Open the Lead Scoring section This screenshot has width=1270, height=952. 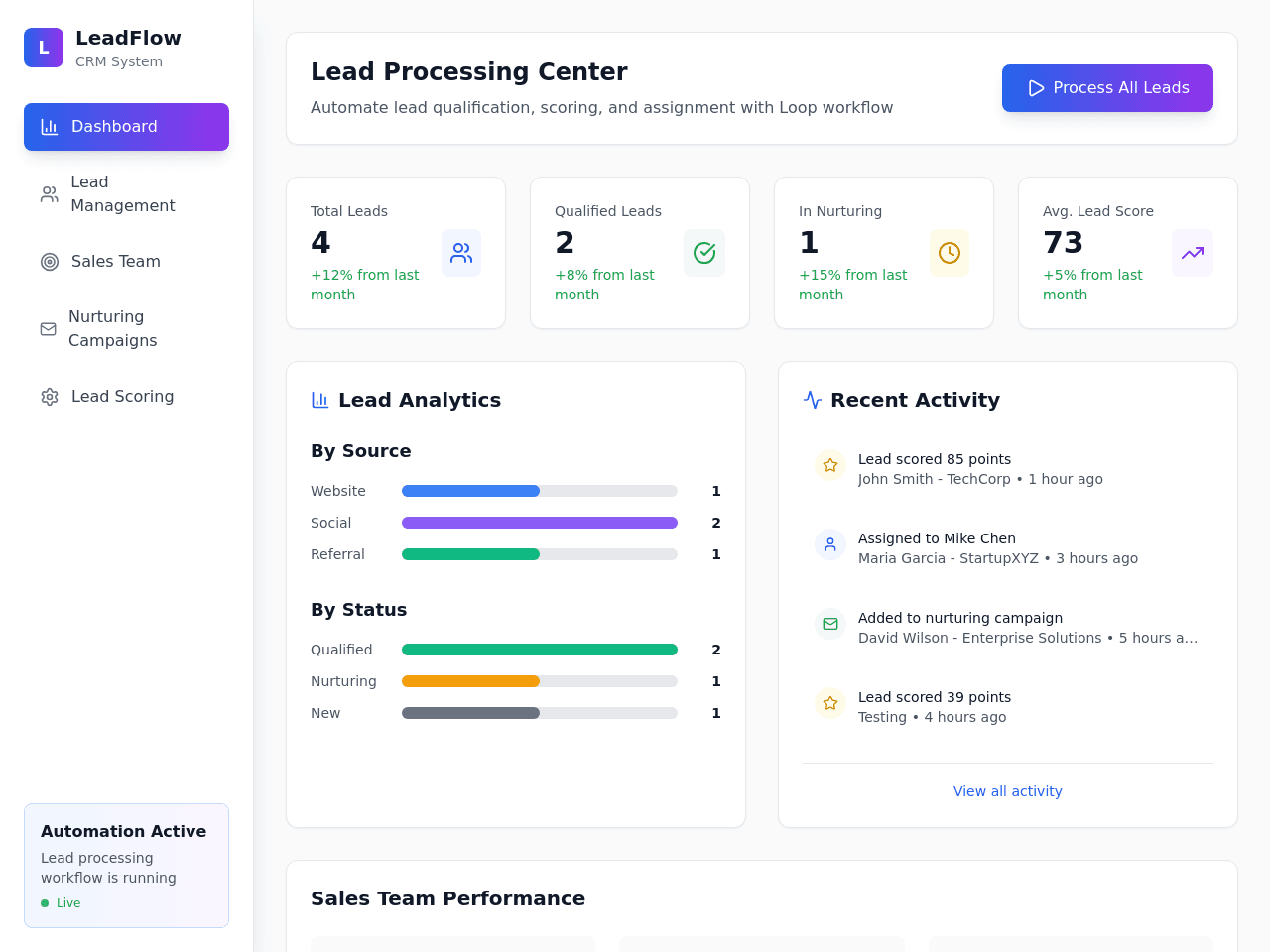126,397
